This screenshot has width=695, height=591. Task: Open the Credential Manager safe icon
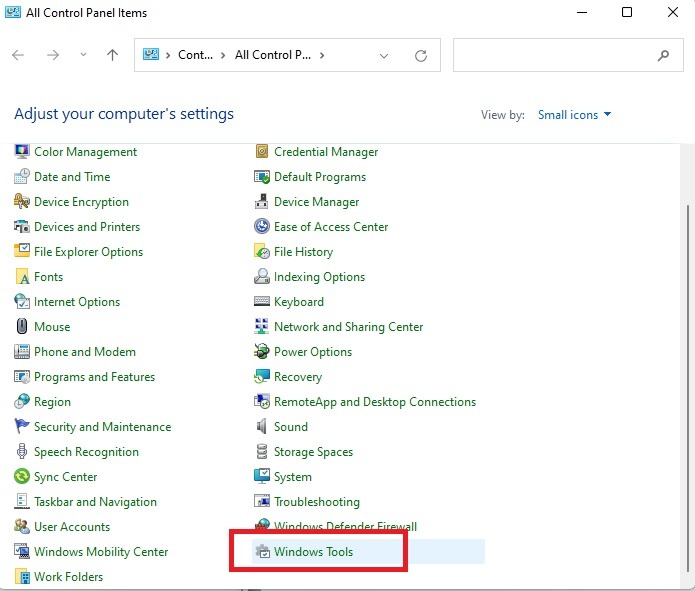(x=262, y=152)
